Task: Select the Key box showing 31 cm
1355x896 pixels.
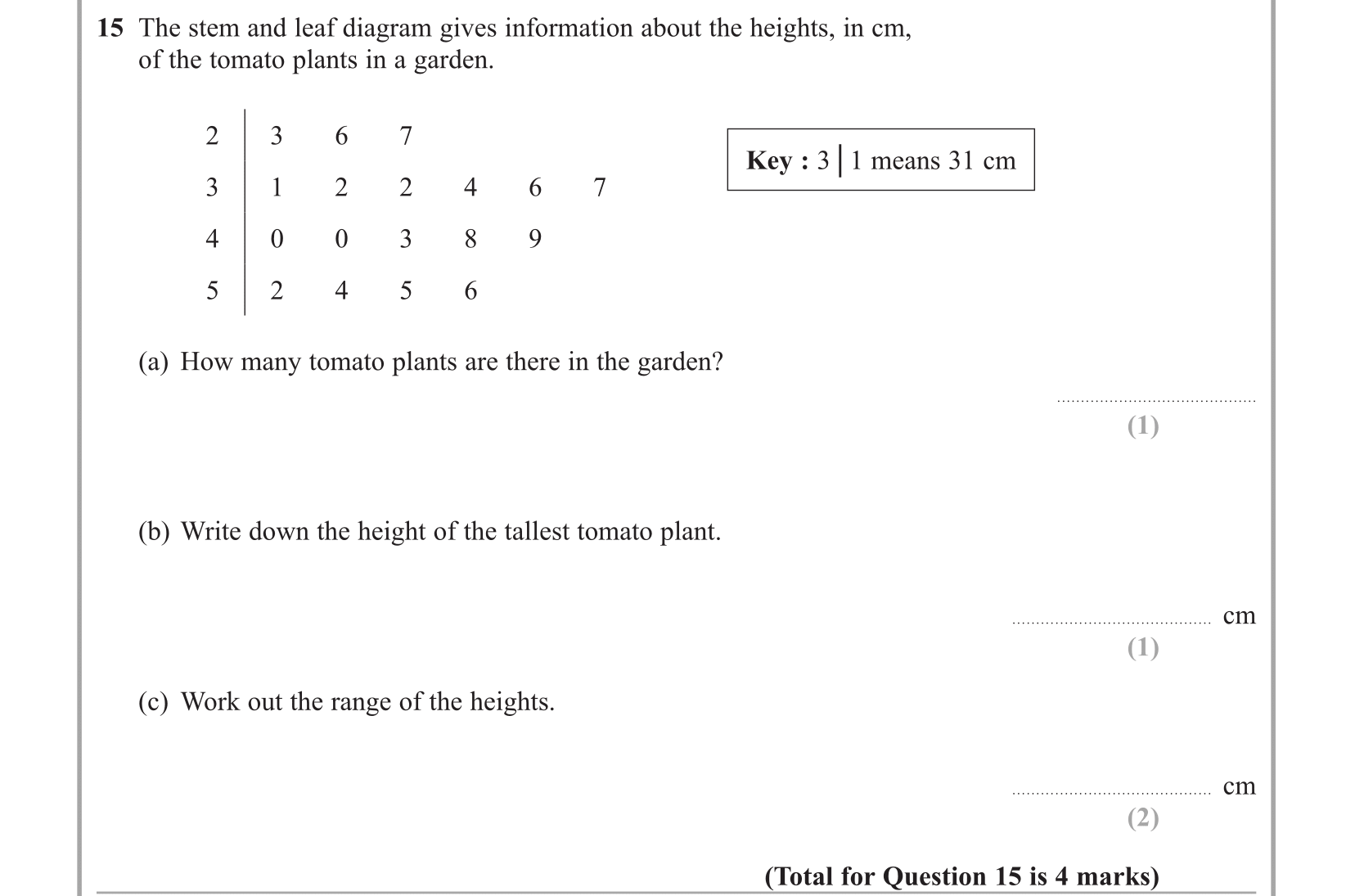Action: coord(880,160)
